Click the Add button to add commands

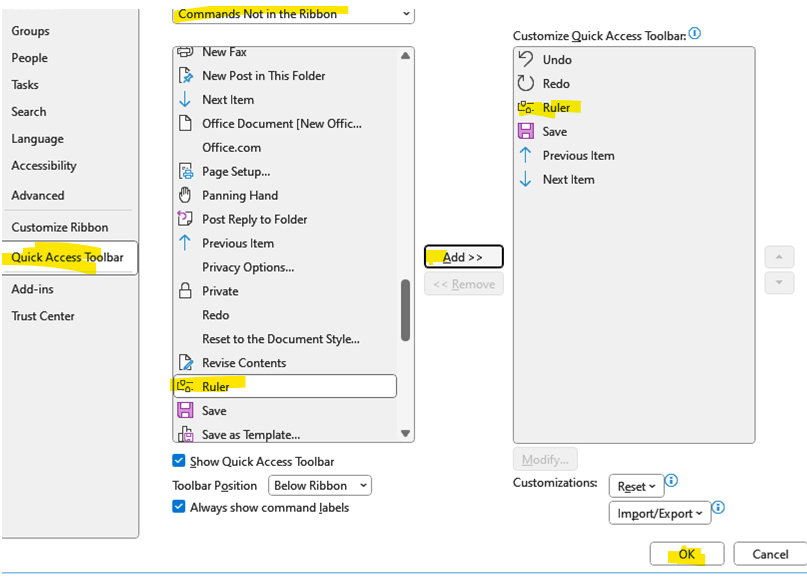[463, 256]
